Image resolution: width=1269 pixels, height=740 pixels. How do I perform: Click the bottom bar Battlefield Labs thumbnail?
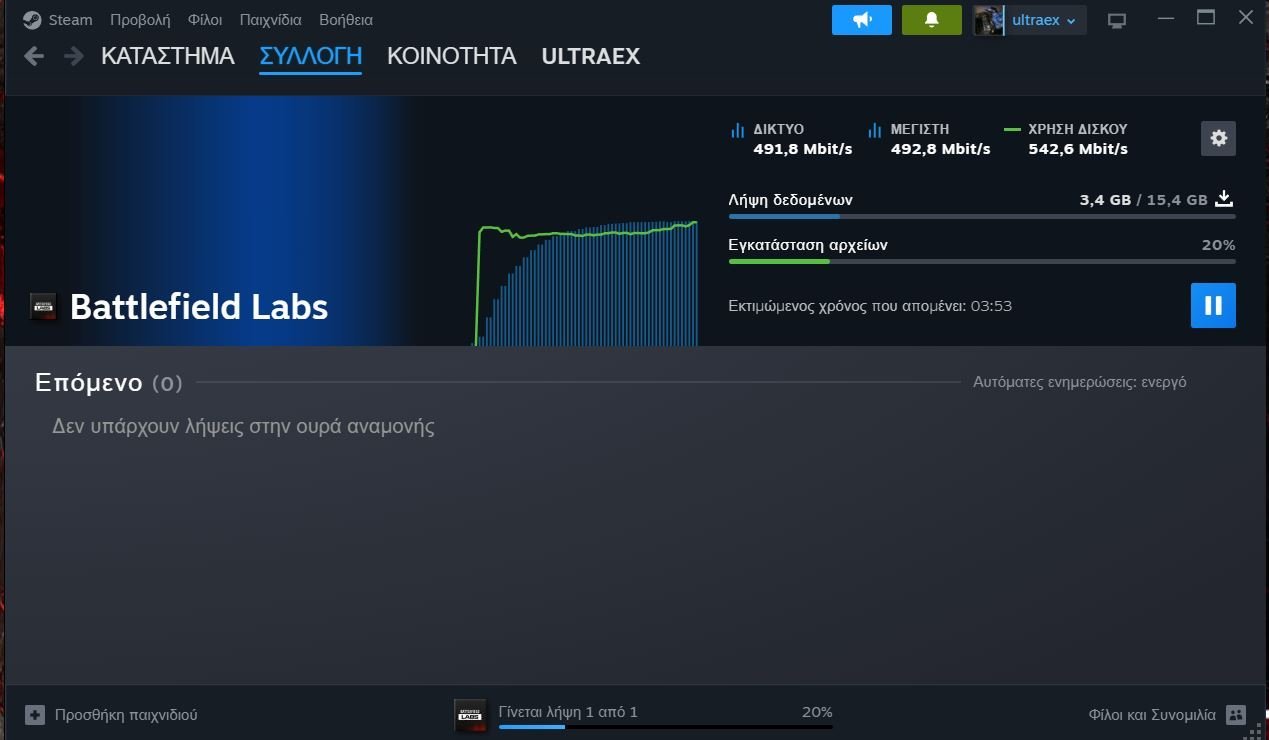coord(470,715)
